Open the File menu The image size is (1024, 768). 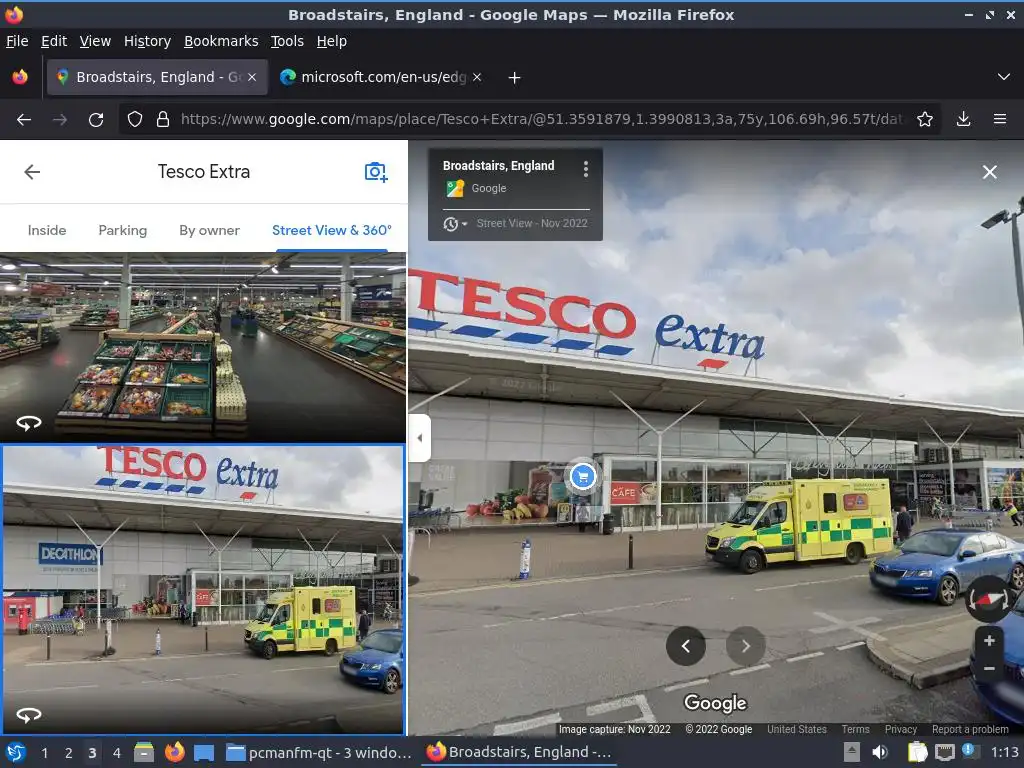click(x=17, y=41)
